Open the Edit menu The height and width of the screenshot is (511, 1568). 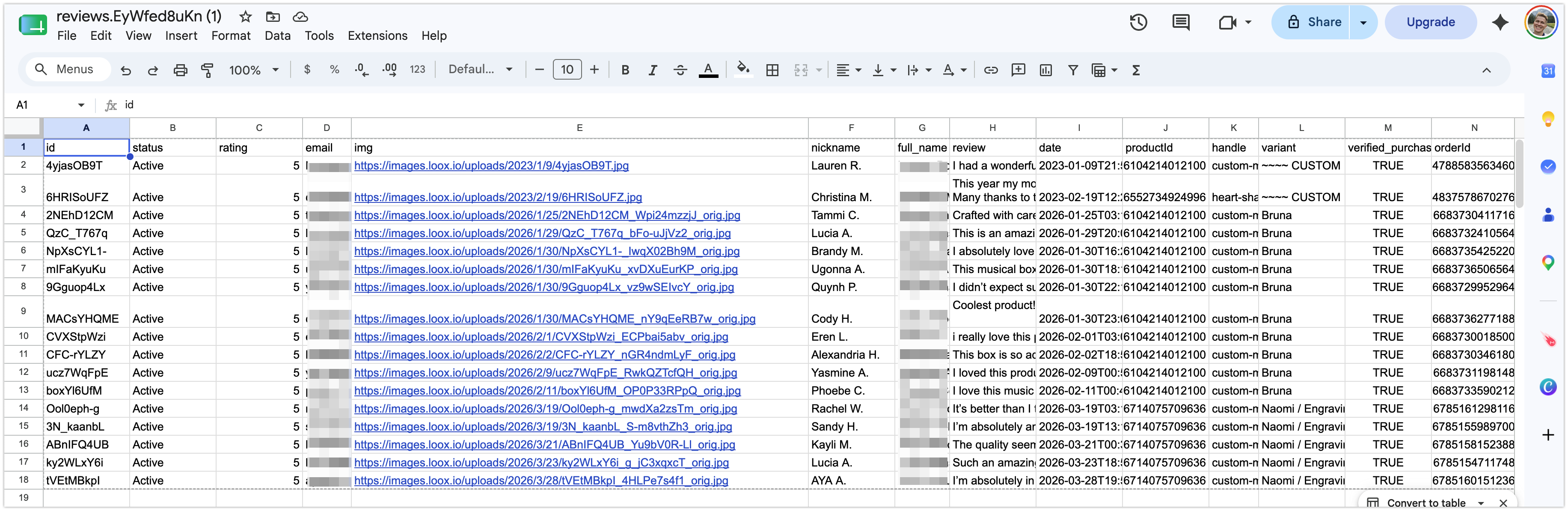101,36
